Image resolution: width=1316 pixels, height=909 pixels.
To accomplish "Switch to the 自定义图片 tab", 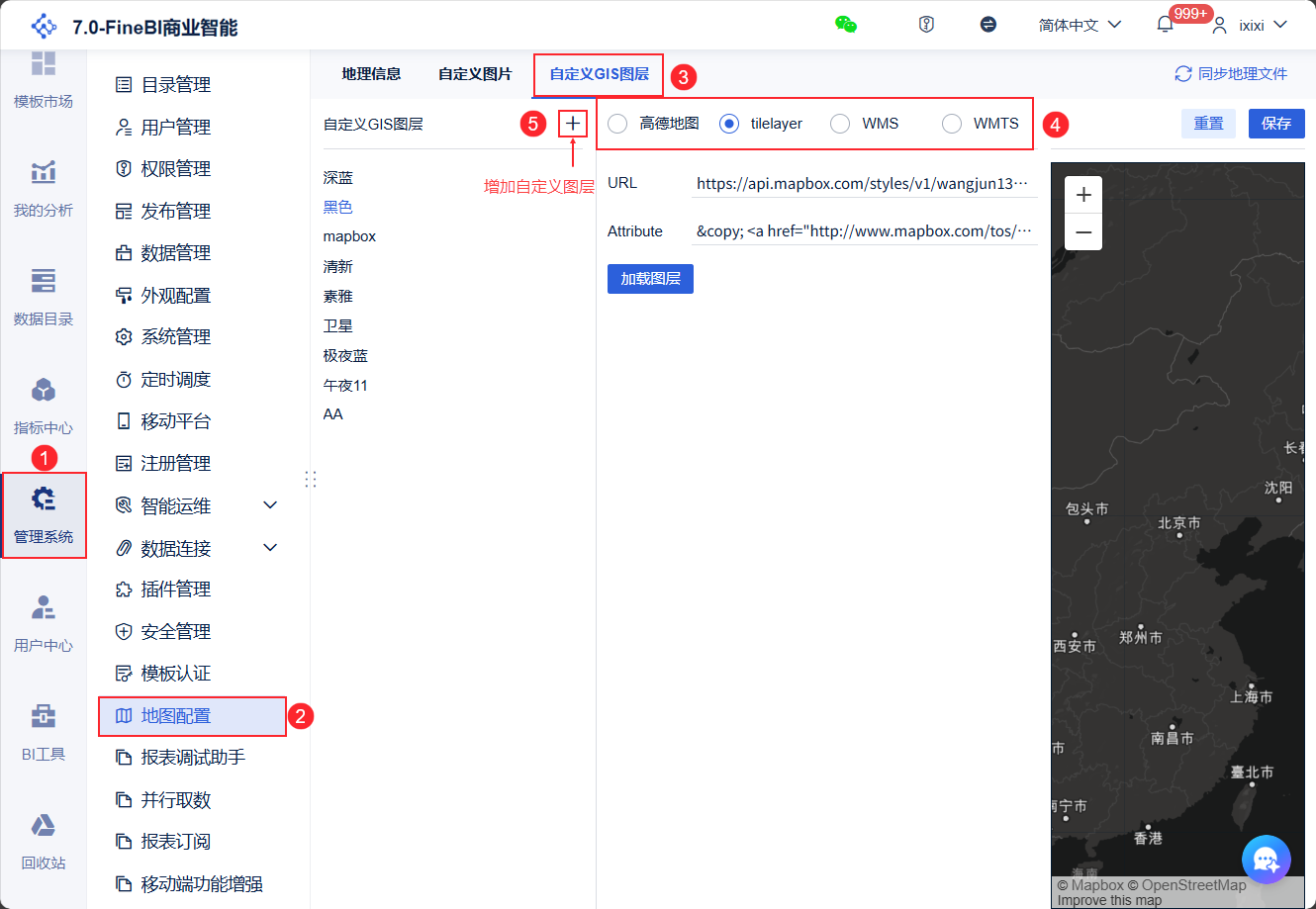I will [x=475, y=74].
